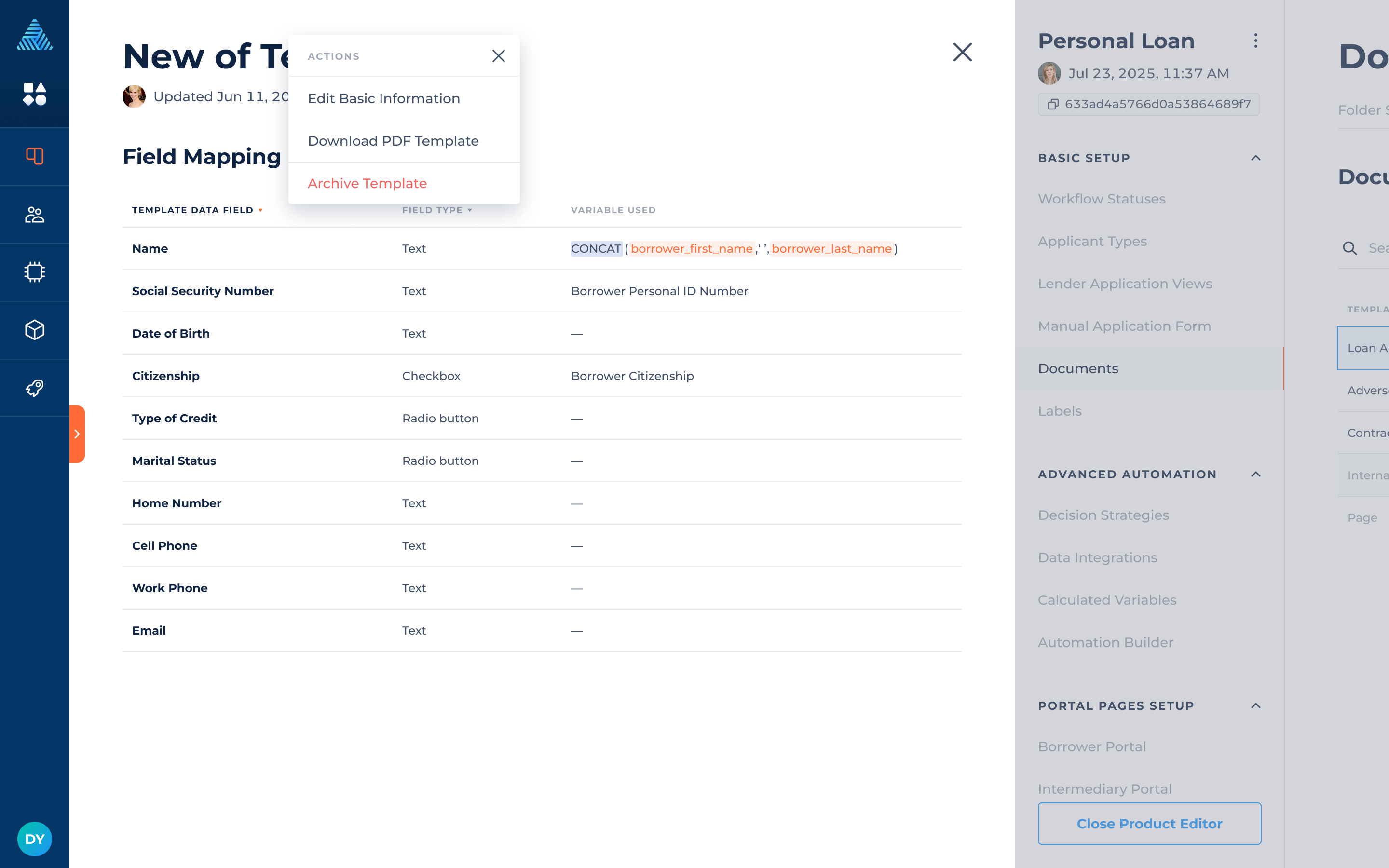Copy the product ID 633ad4a5766d0a53864689f7
The height and width of the screenshot is (868, 1389).
pos(1148,104)
